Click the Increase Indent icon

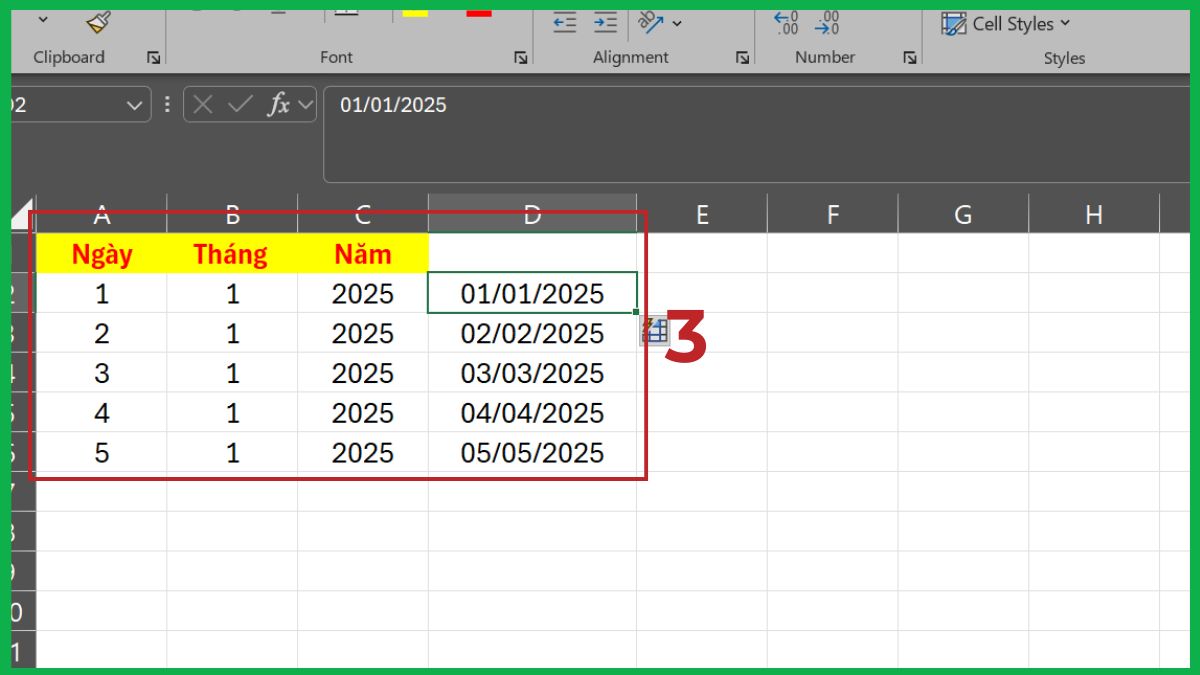point(604,22)
